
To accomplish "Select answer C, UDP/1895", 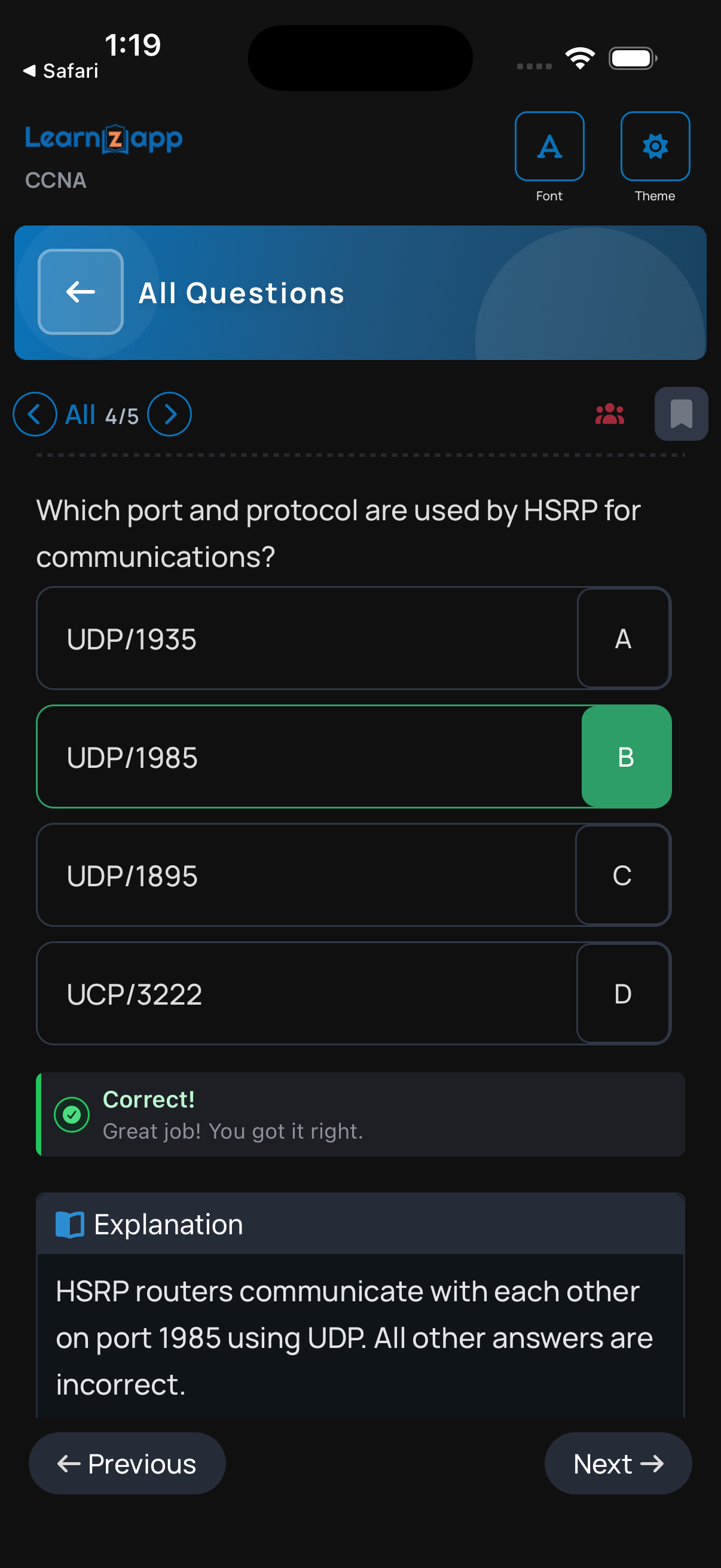I will click(x=353, y=875).
